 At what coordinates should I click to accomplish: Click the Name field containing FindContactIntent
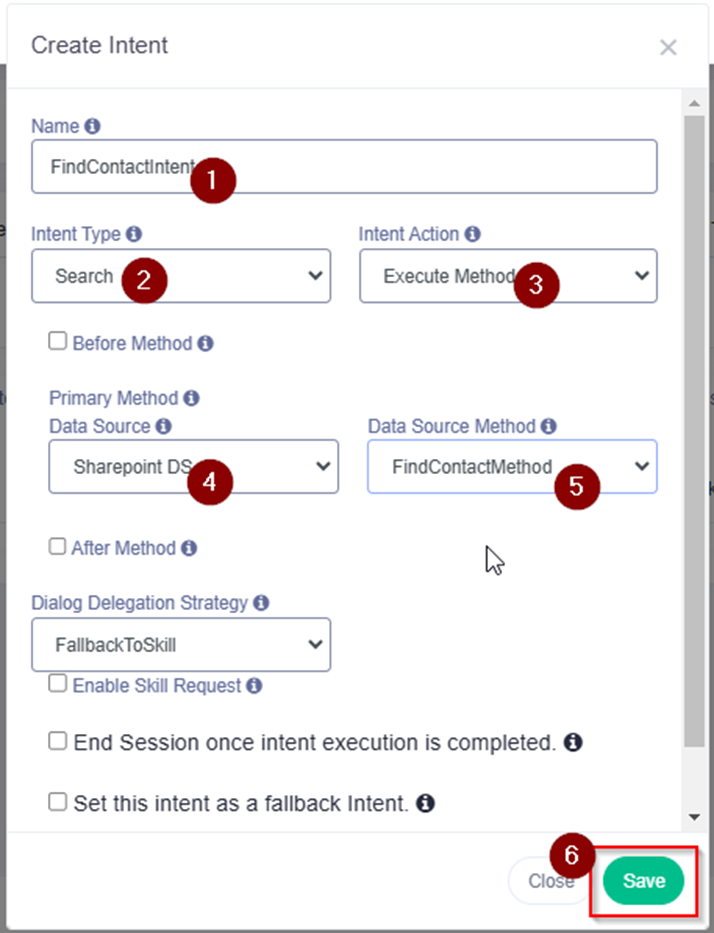[x=344, y=167]
